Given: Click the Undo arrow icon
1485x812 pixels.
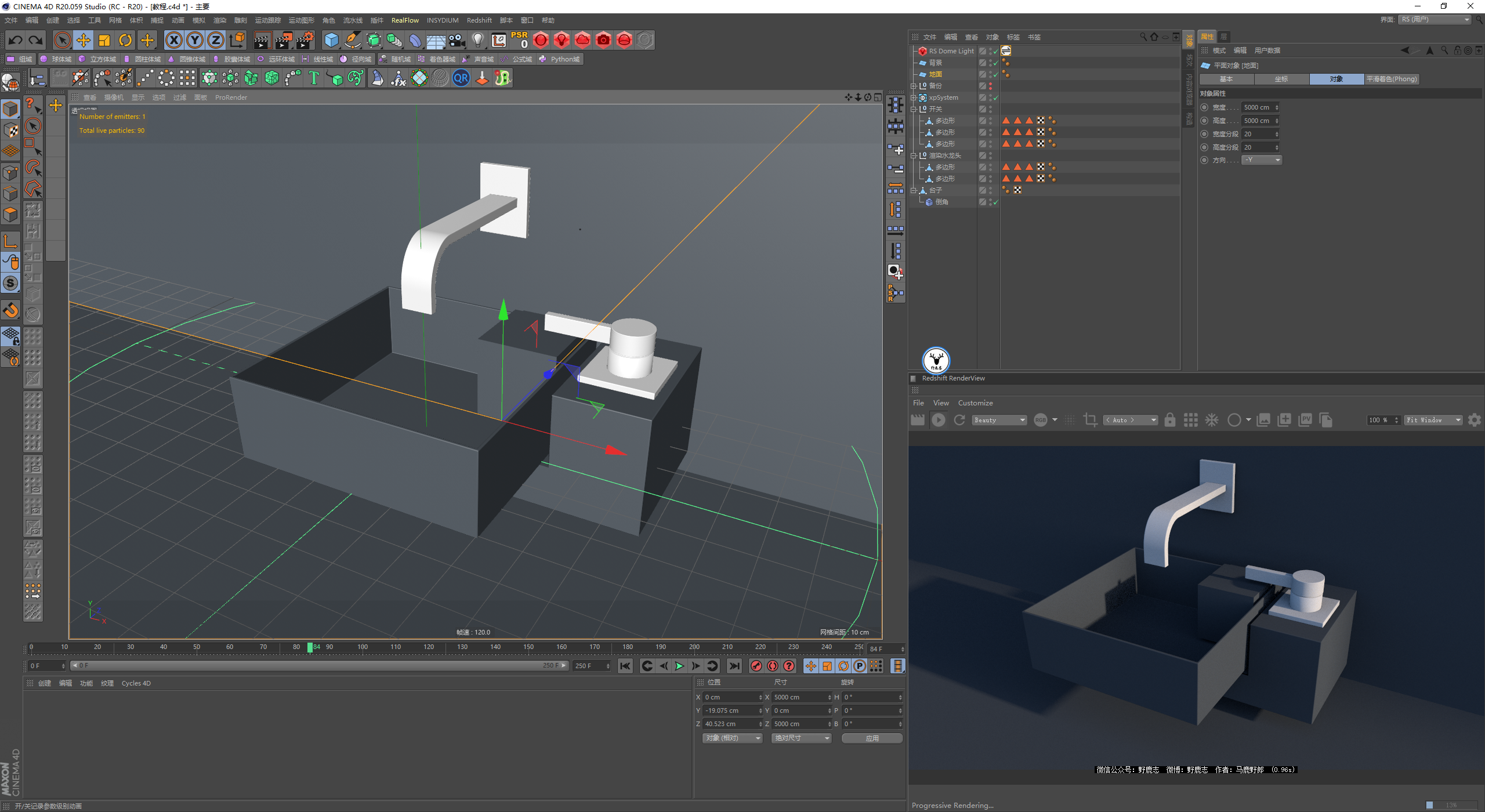Looking at the screenshot, I should click(16, 40).
